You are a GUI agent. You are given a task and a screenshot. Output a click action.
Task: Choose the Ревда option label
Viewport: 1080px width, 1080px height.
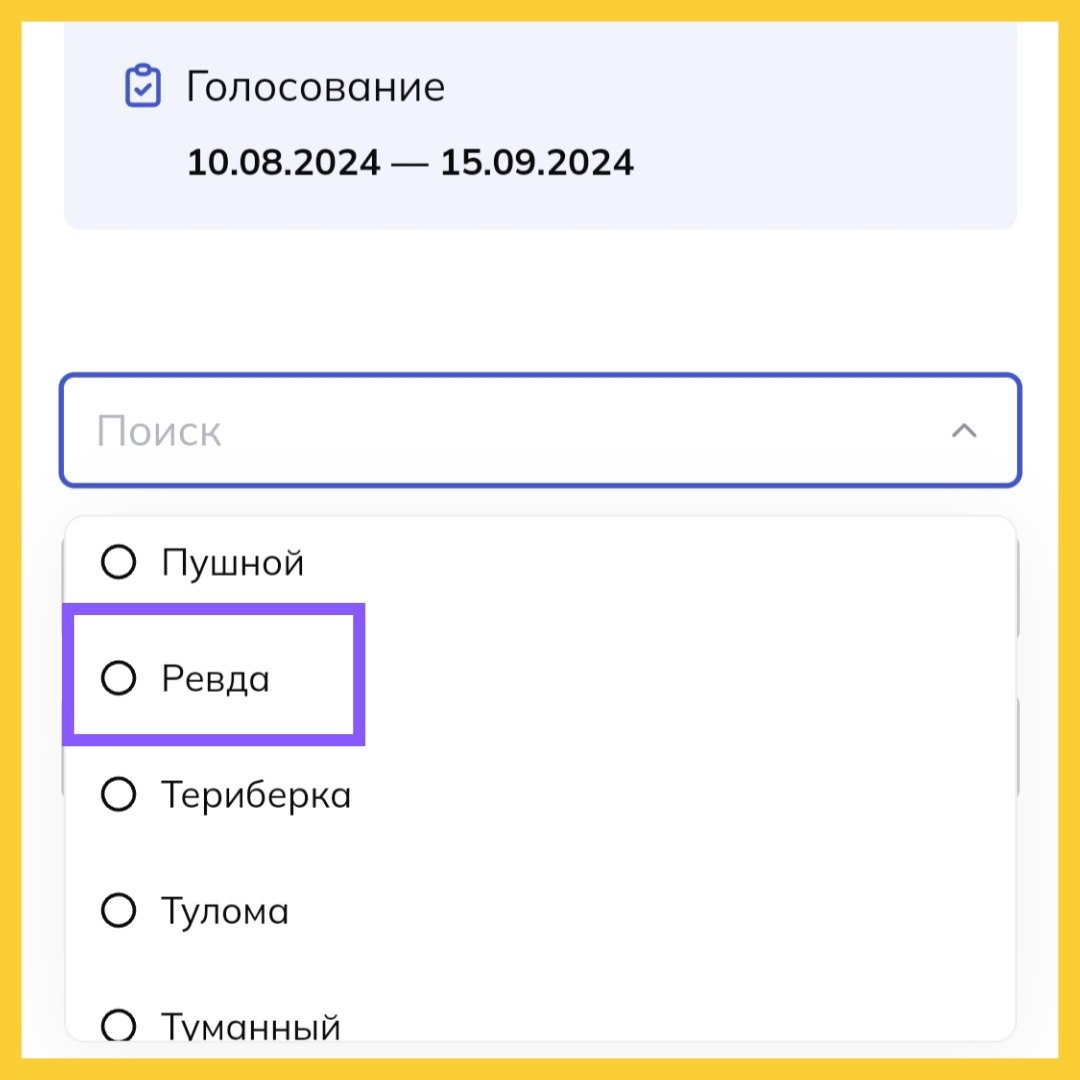(x=216, y=679)
